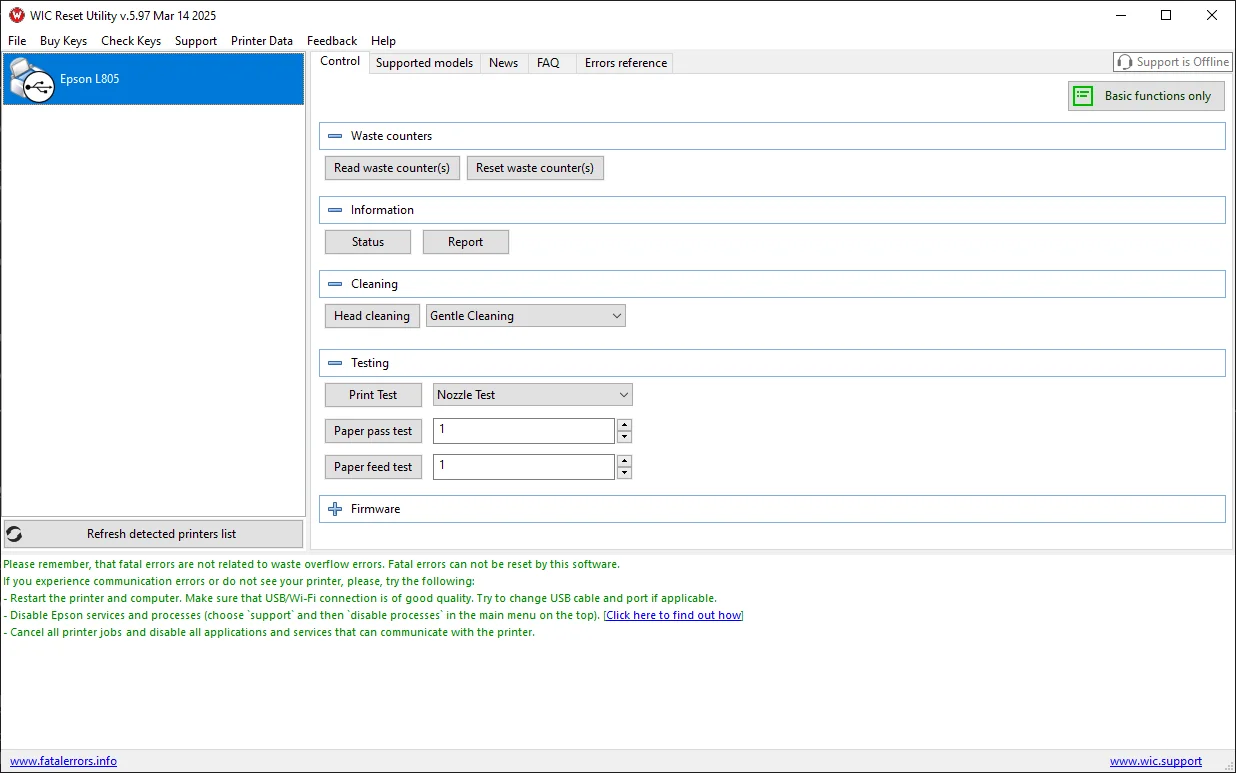Collapse the Information section
Viewport: 1236px width, 773px height.
tap(335, 210)
